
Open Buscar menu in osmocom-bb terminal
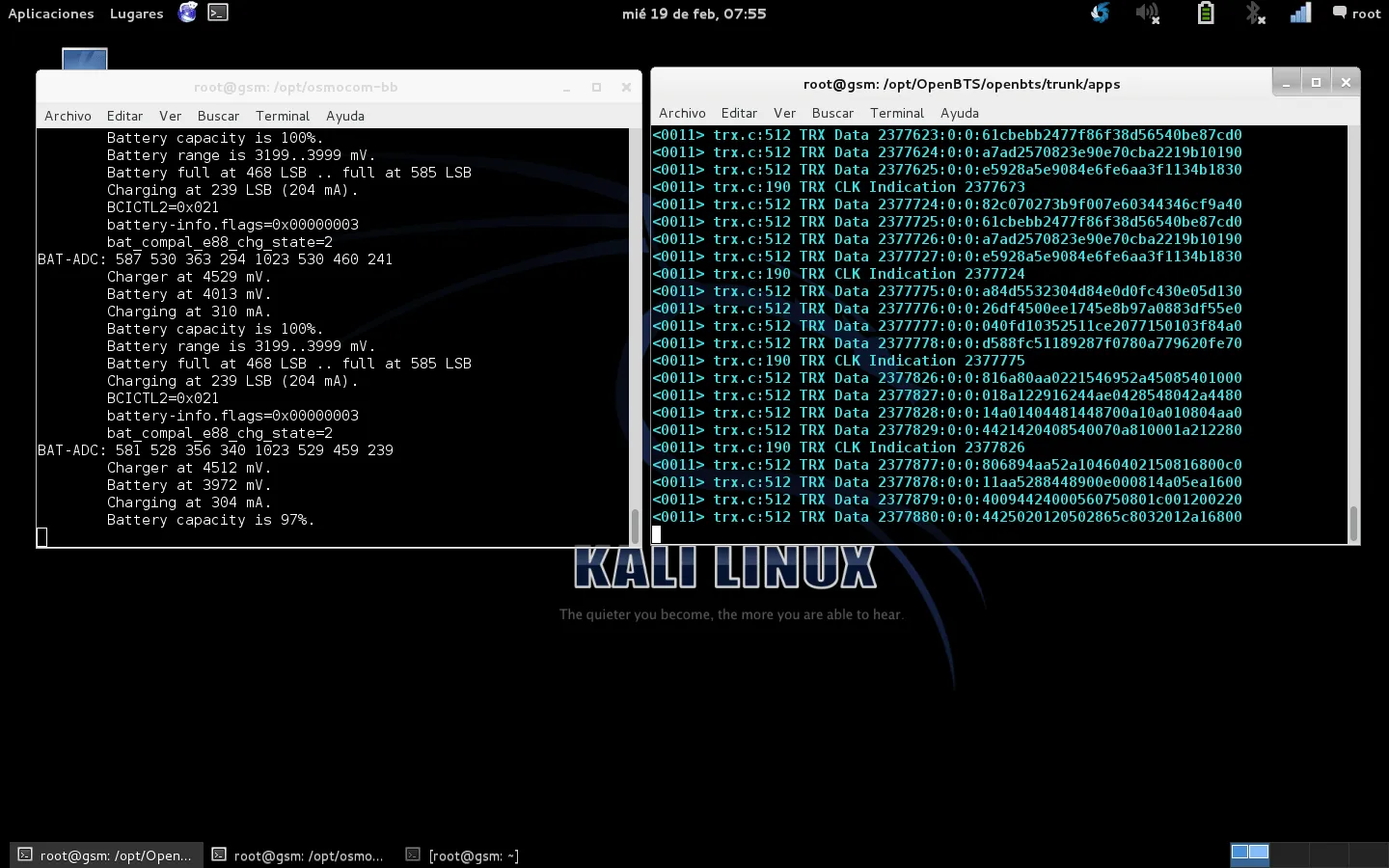click(218, 116)
